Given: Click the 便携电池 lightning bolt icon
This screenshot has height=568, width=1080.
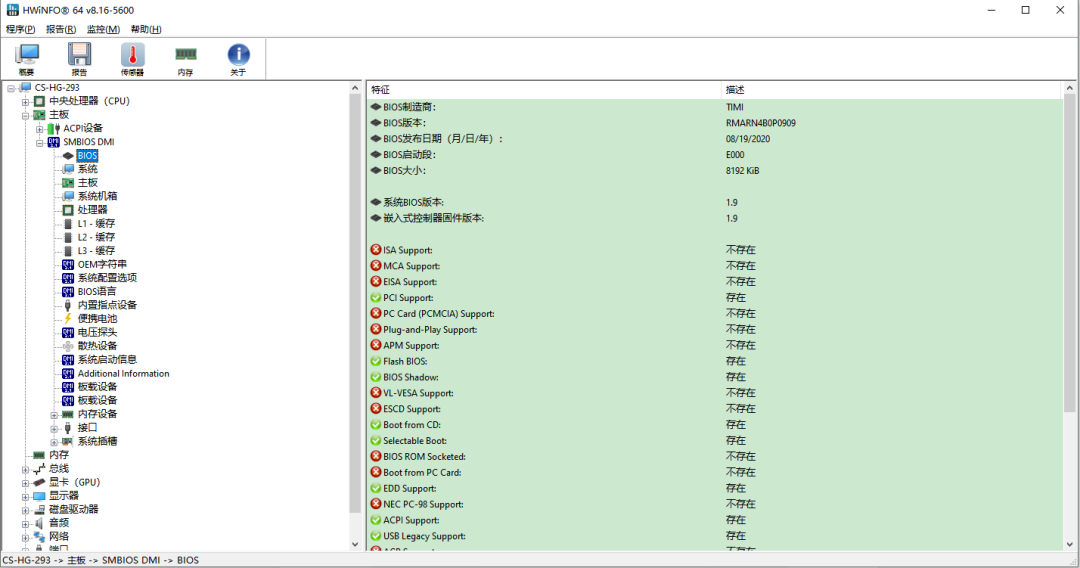Looking at the screenshot, I should tap(68, 319).
